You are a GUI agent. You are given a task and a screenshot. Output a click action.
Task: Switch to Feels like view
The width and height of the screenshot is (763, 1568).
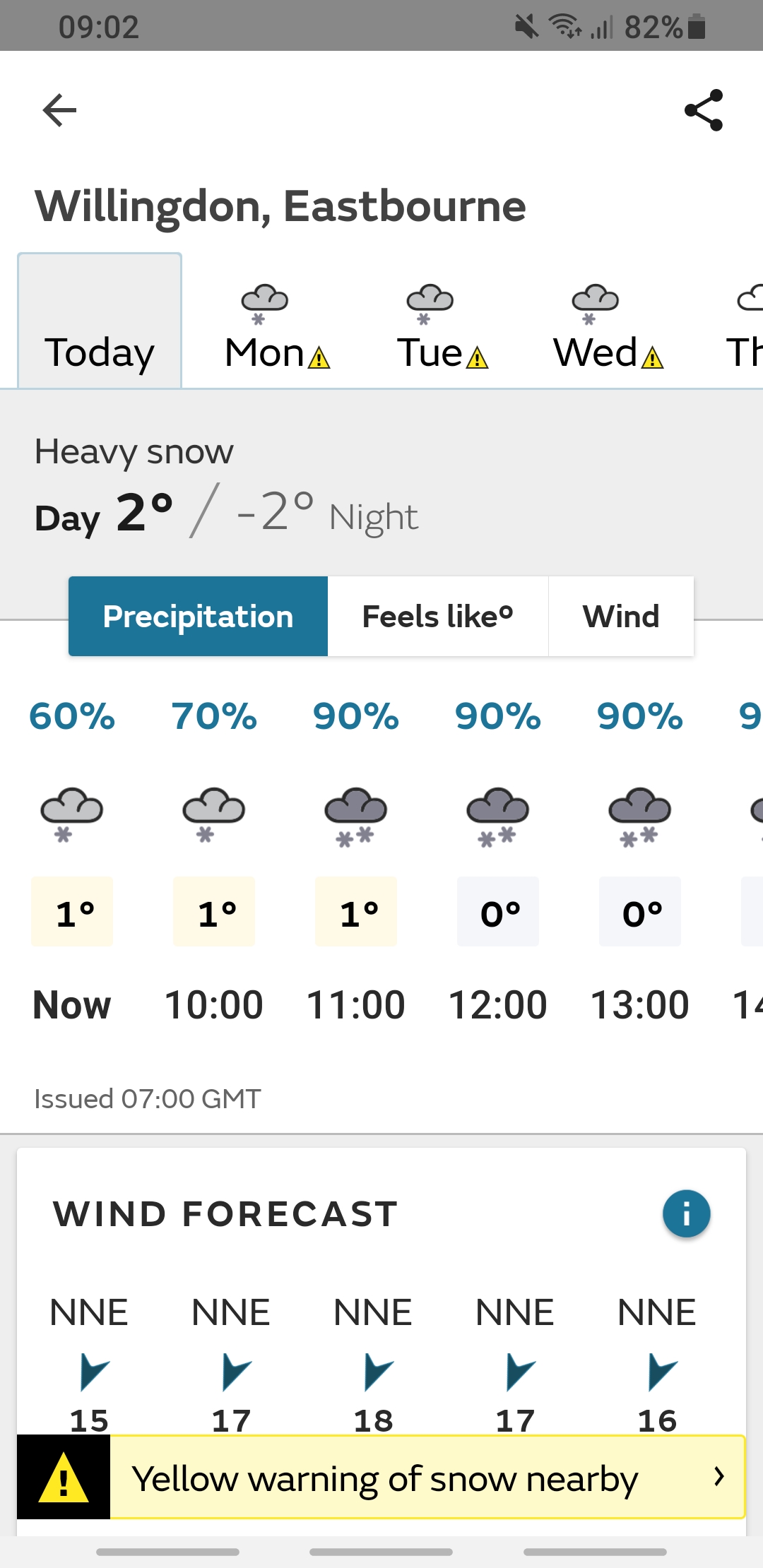tap(438, 617)
